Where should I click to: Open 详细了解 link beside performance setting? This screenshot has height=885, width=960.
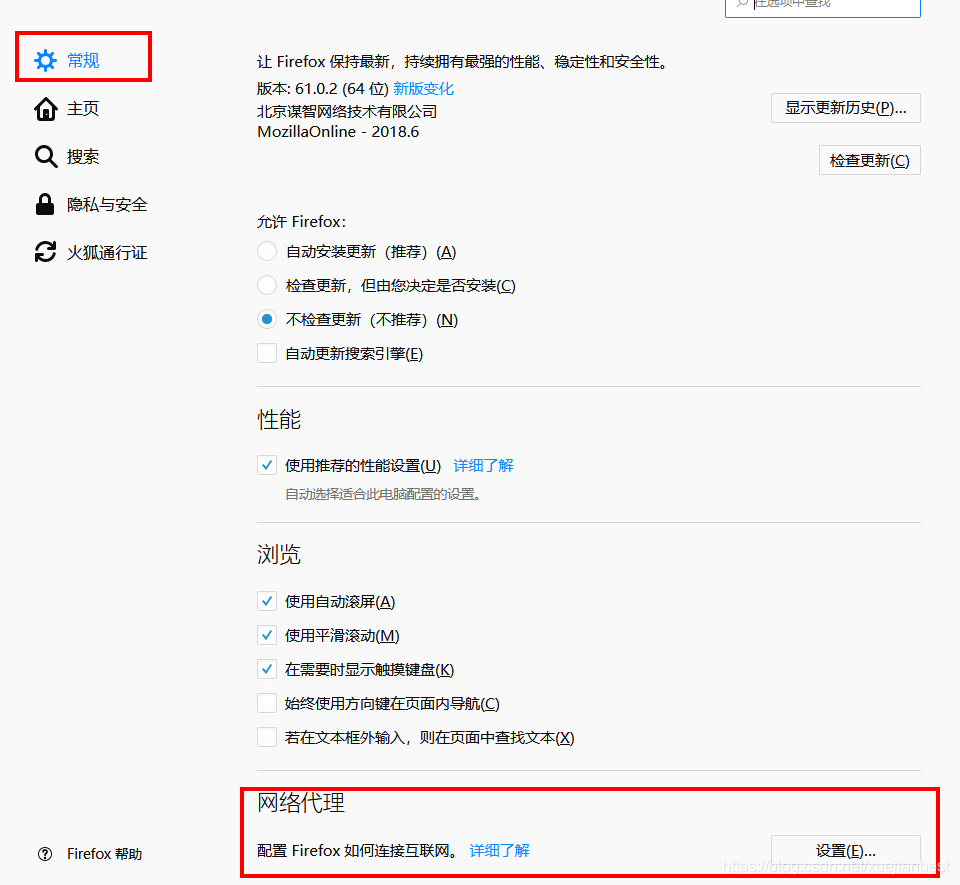483,466
